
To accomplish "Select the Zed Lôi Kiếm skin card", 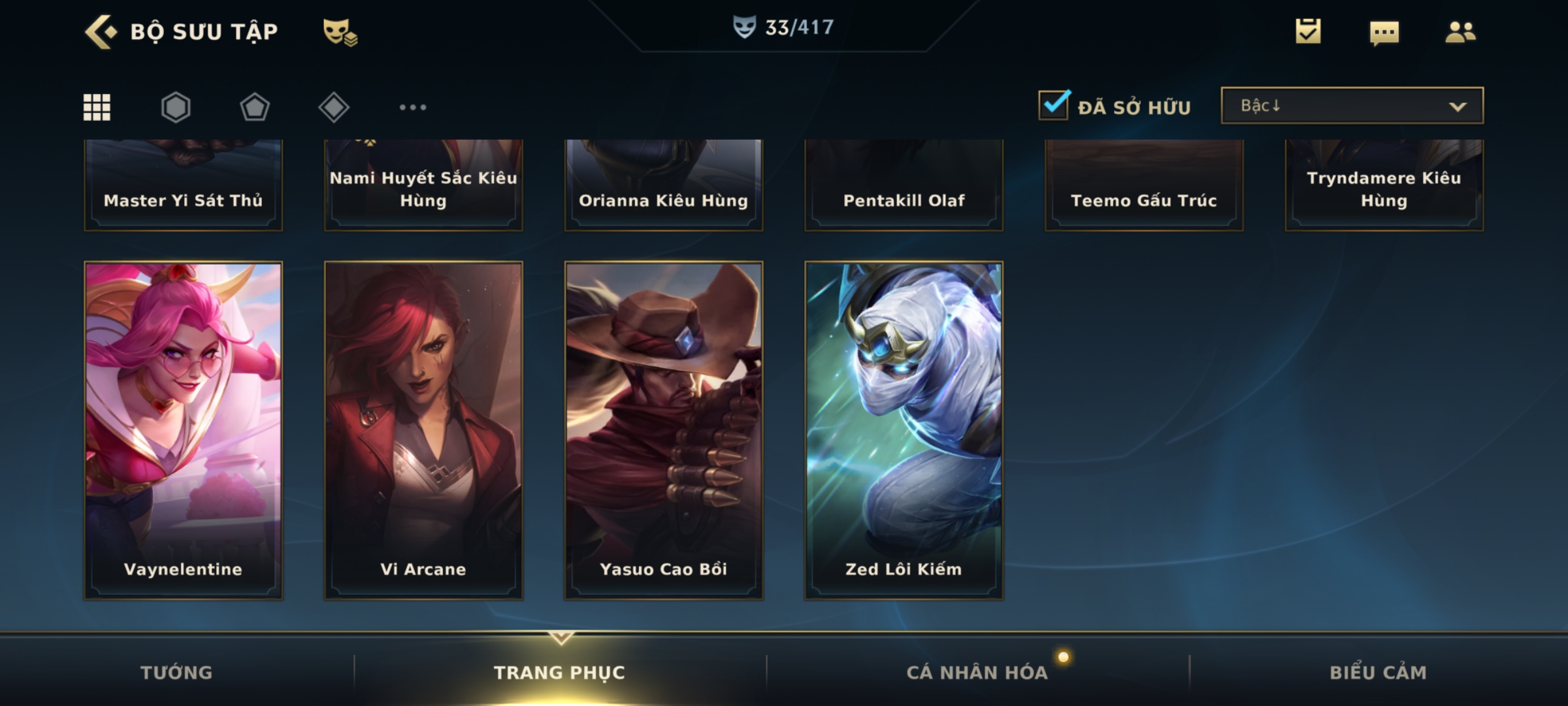I will pyautogui.click(x=904, y=430).
